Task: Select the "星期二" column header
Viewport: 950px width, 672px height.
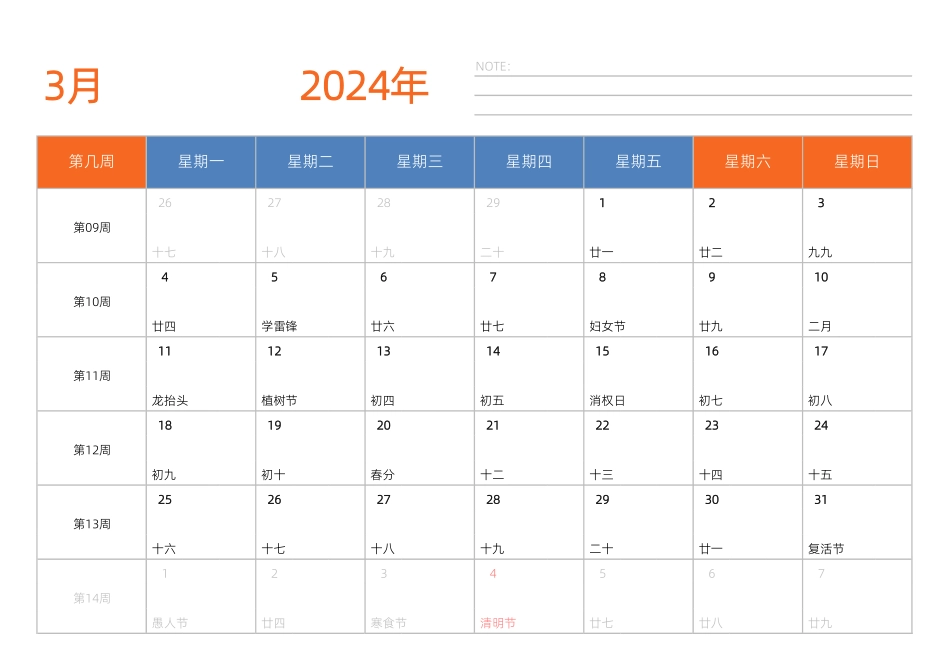Action: pos(310,162)
